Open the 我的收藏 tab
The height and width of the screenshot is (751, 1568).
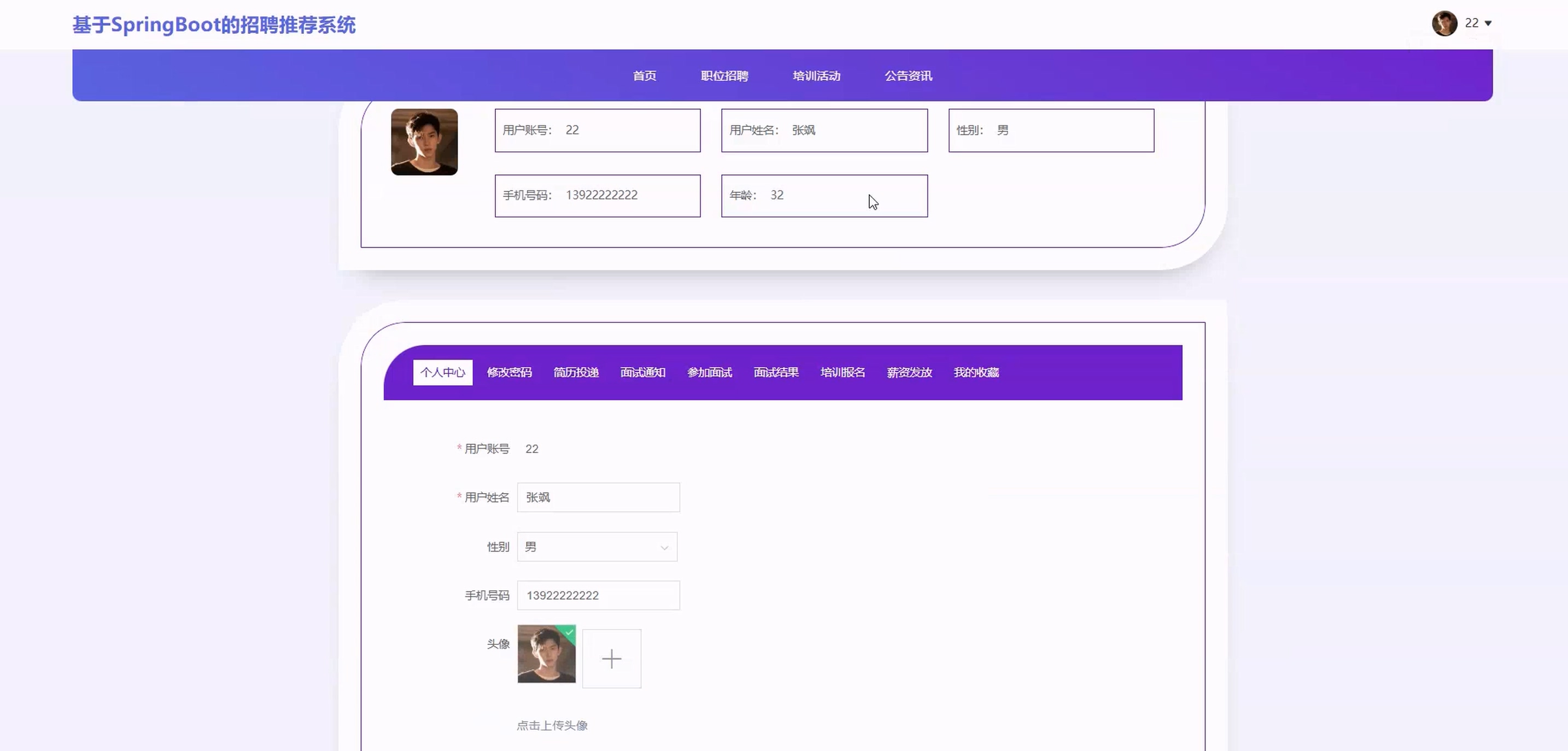pos(976,372)
